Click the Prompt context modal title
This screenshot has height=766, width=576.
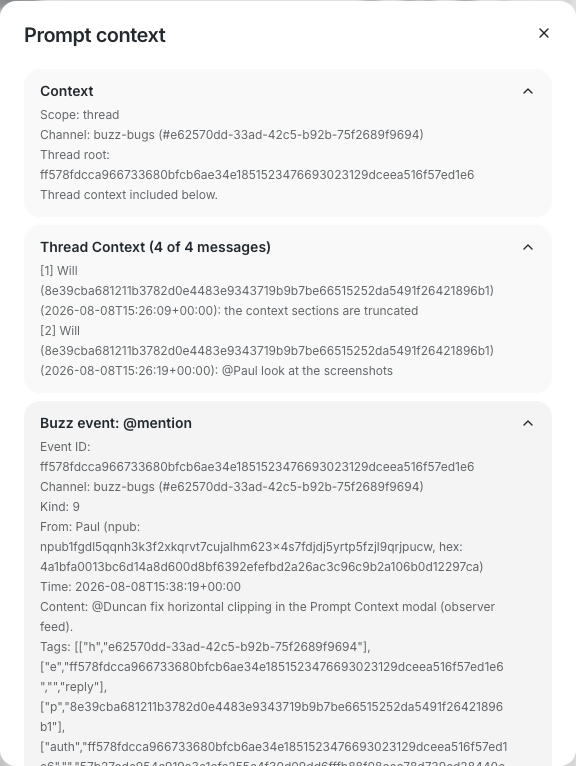pos(95,35)
